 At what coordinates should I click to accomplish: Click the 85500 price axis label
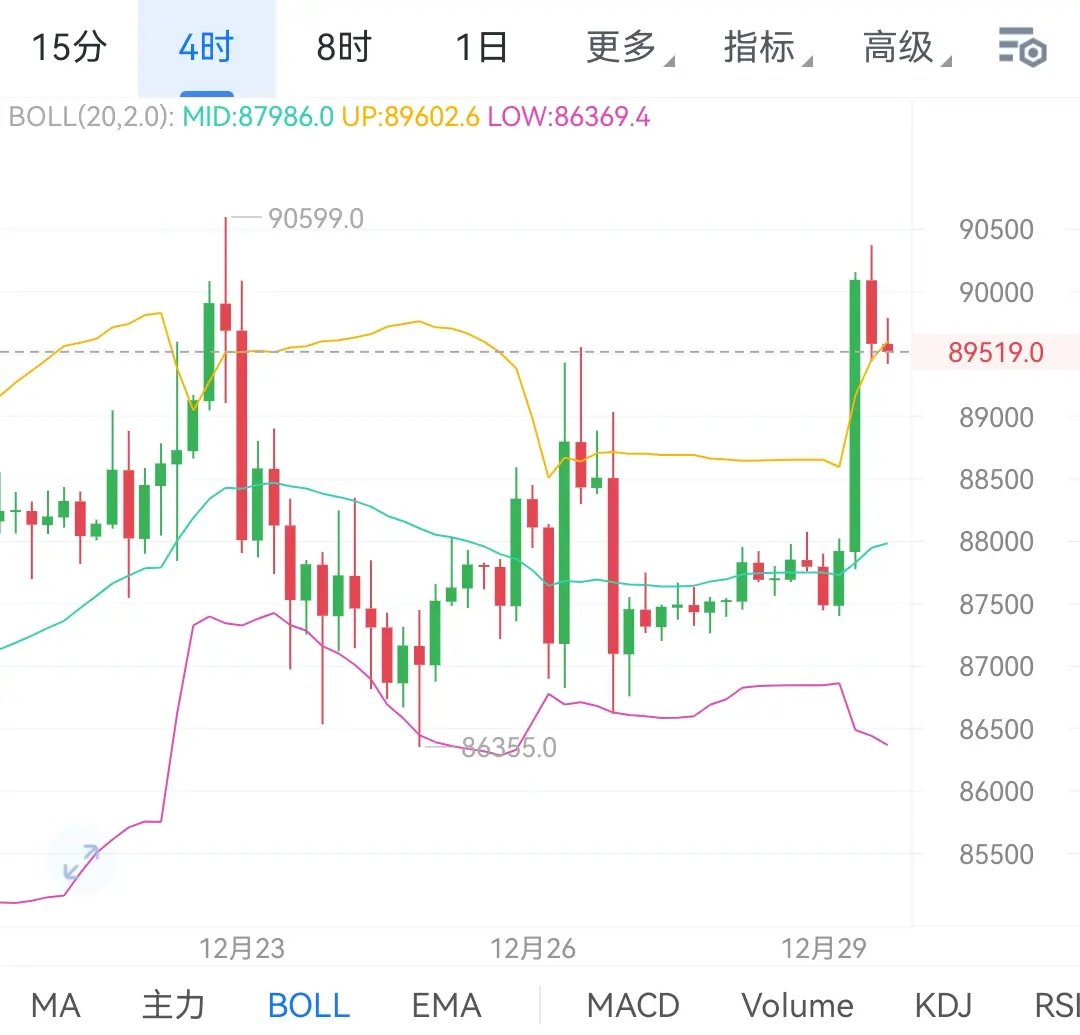996,854
